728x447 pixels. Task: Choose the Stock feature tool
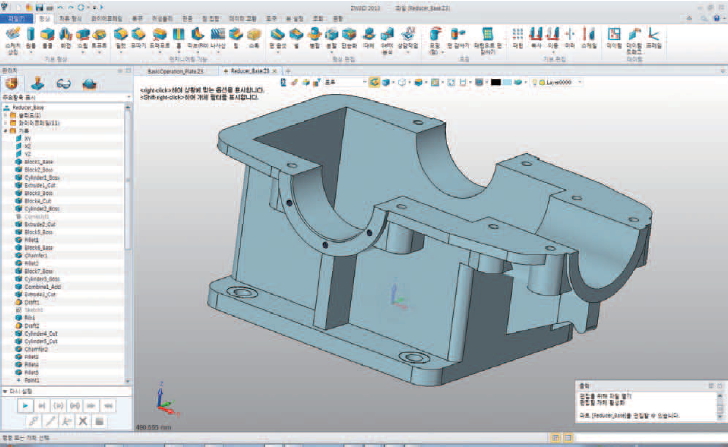254,37
